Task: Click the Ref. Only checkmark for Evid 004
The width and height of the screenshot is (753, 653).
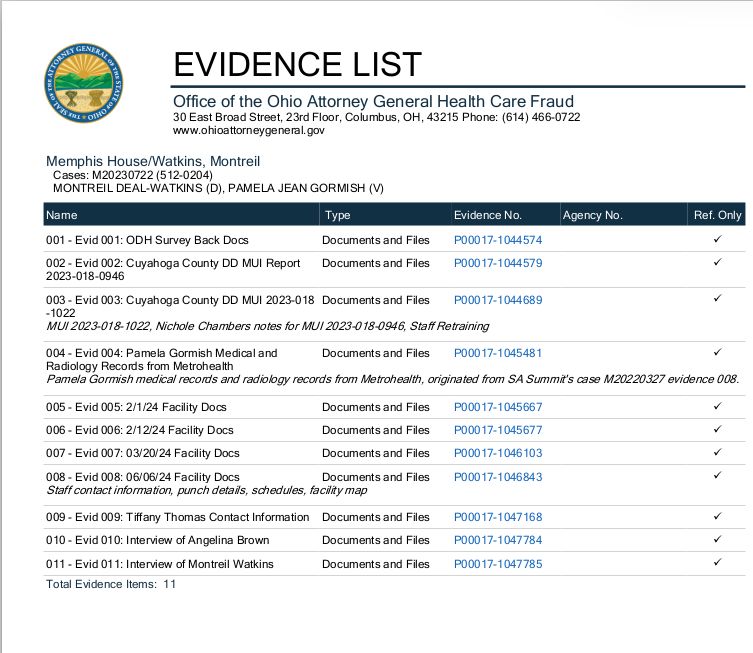Action: [717, 352]
